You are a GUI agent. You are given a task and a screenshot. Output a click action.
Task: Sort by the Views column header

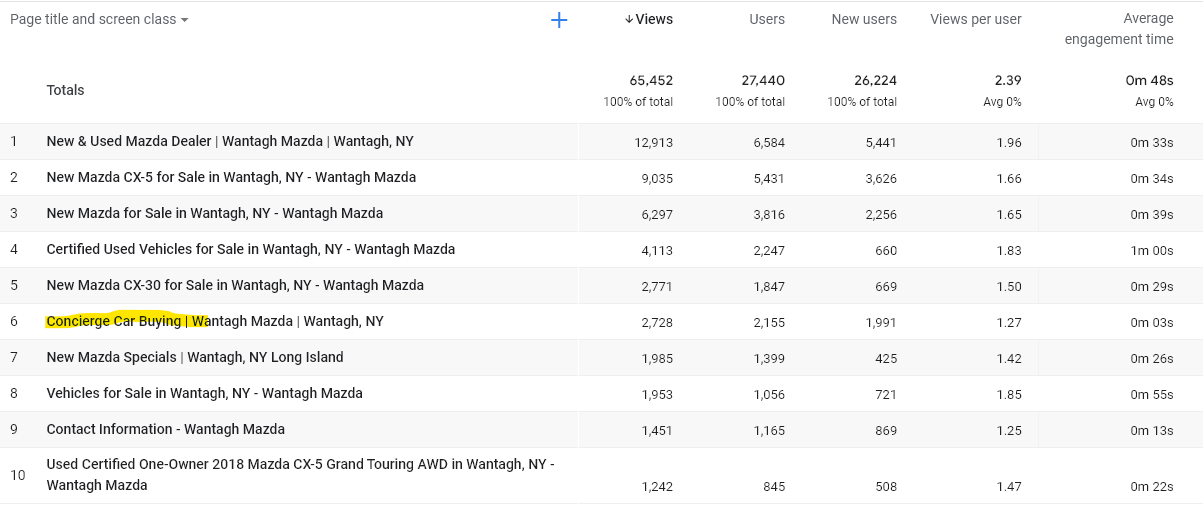[648, 19]
